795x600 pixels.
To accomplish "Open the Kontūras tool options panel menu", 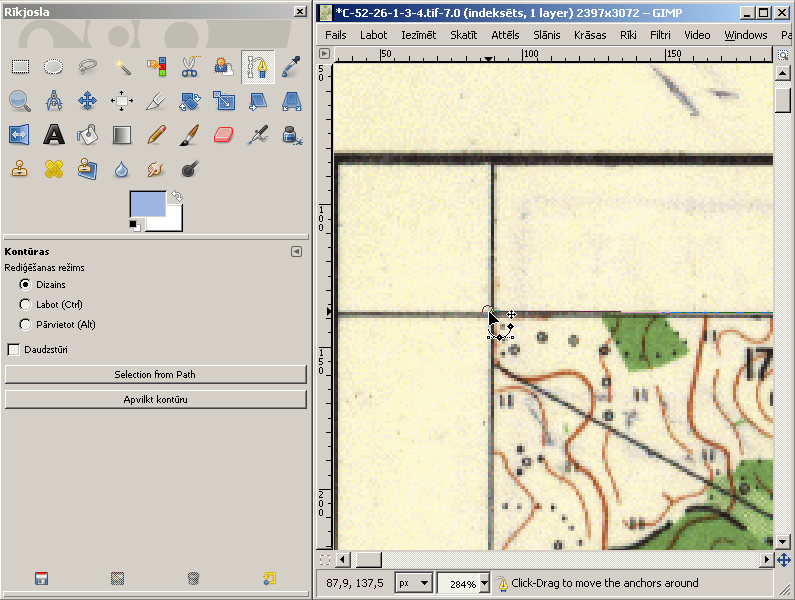I will (x=297, y=252).
